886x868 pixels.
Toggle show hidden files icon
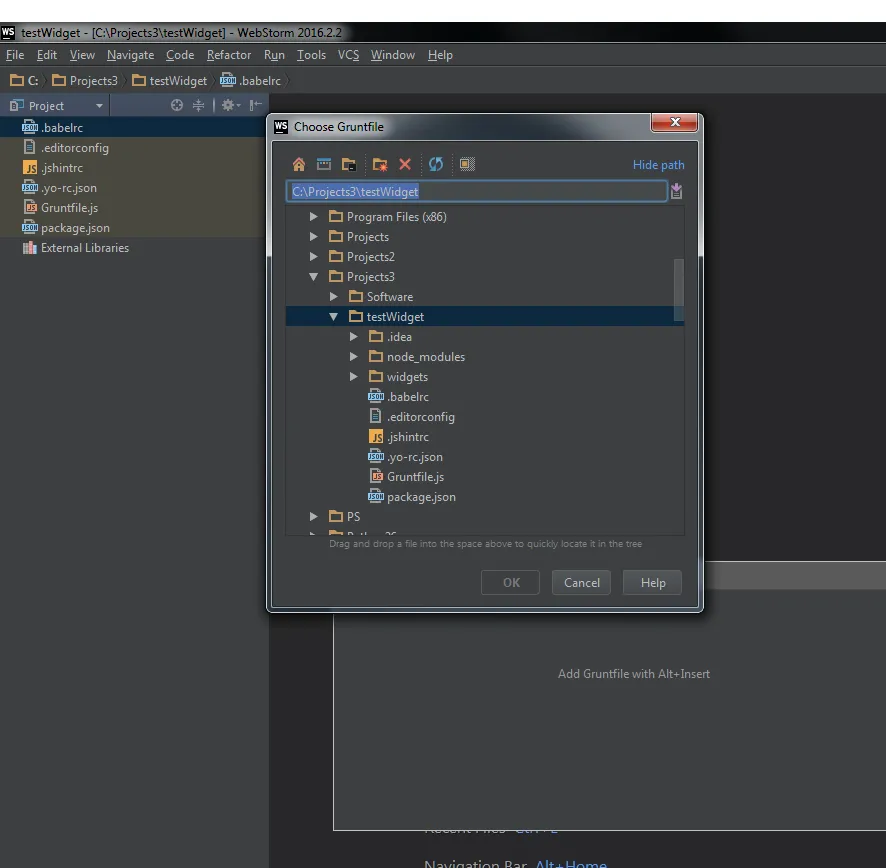467,165
